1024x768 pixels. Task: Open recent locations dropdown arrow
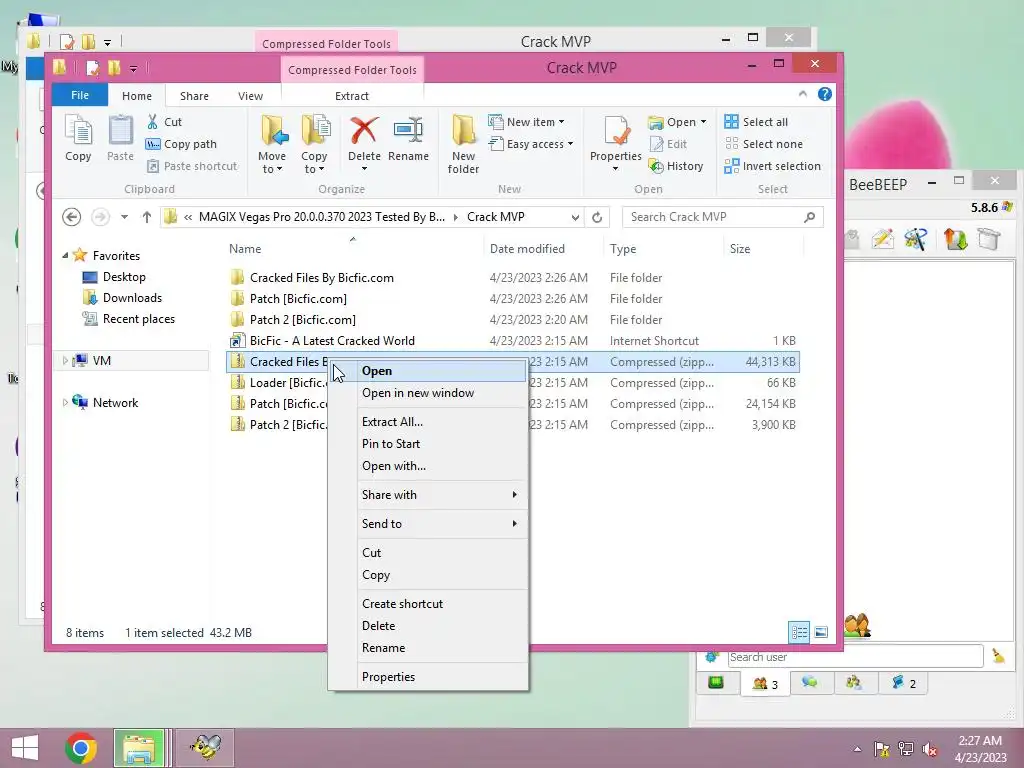pos(124,217)
